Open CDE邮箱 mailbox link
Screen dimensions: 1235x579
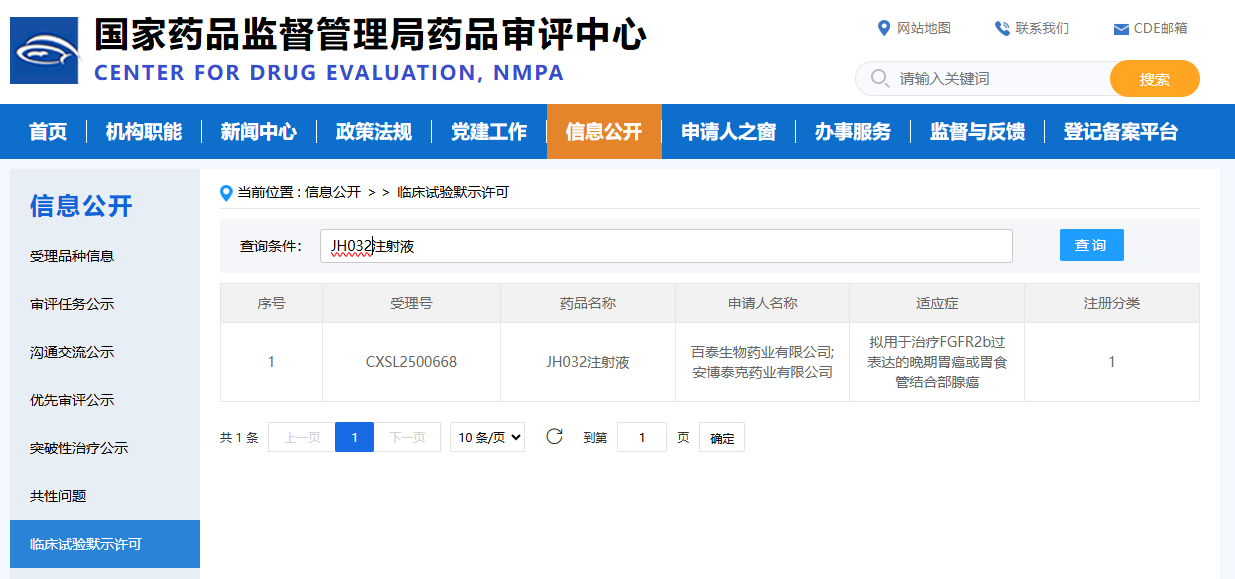1151,28
